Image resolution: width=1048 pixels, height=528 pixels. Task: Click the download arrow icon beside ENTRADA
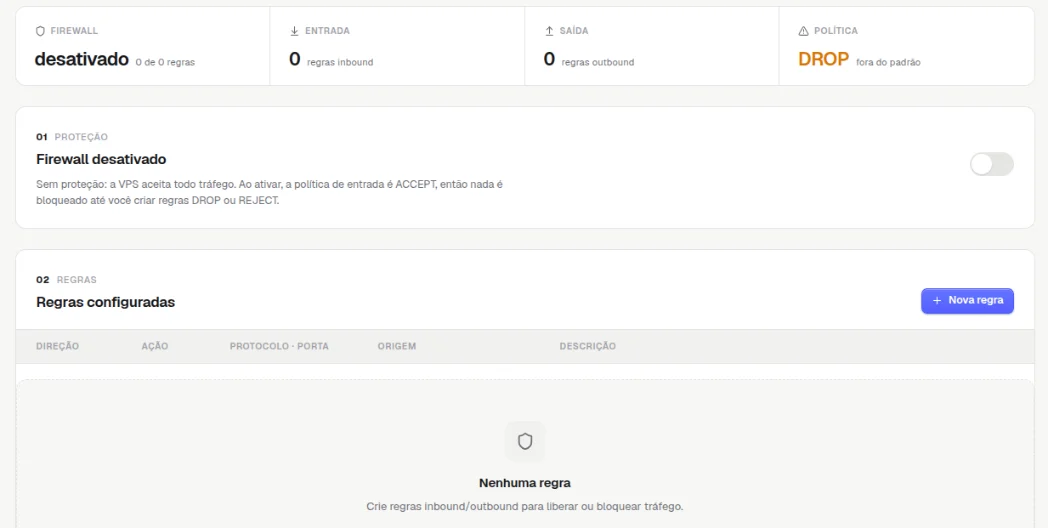294,31
